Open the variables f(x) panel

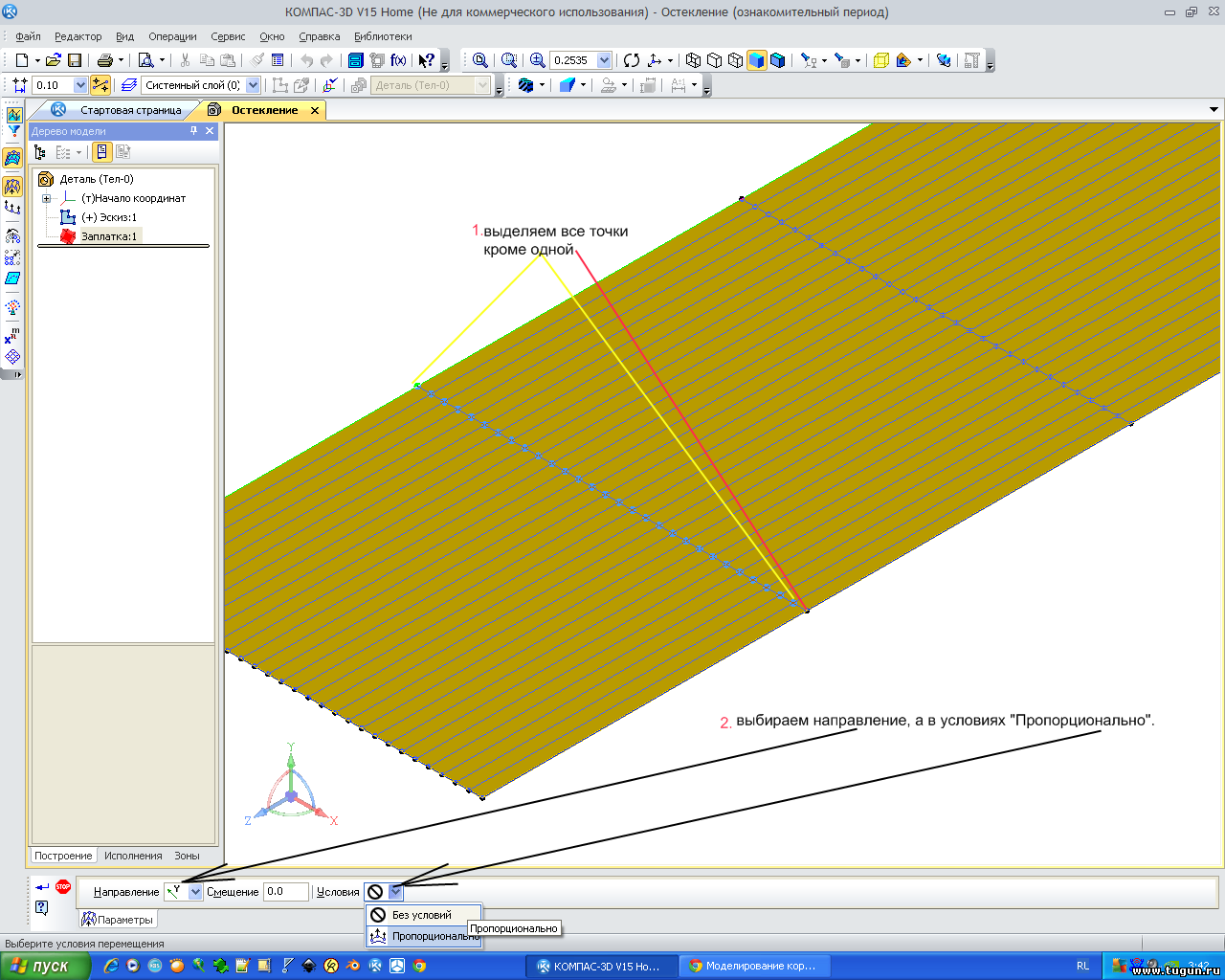point(398,60)
